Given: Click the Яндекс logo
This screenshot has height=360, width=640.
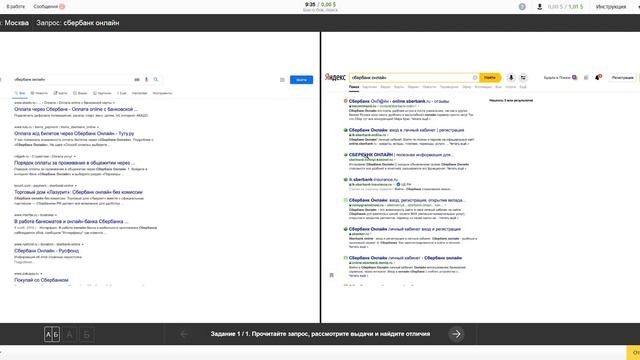Looking at the screenshot, I should coord(335,77).
